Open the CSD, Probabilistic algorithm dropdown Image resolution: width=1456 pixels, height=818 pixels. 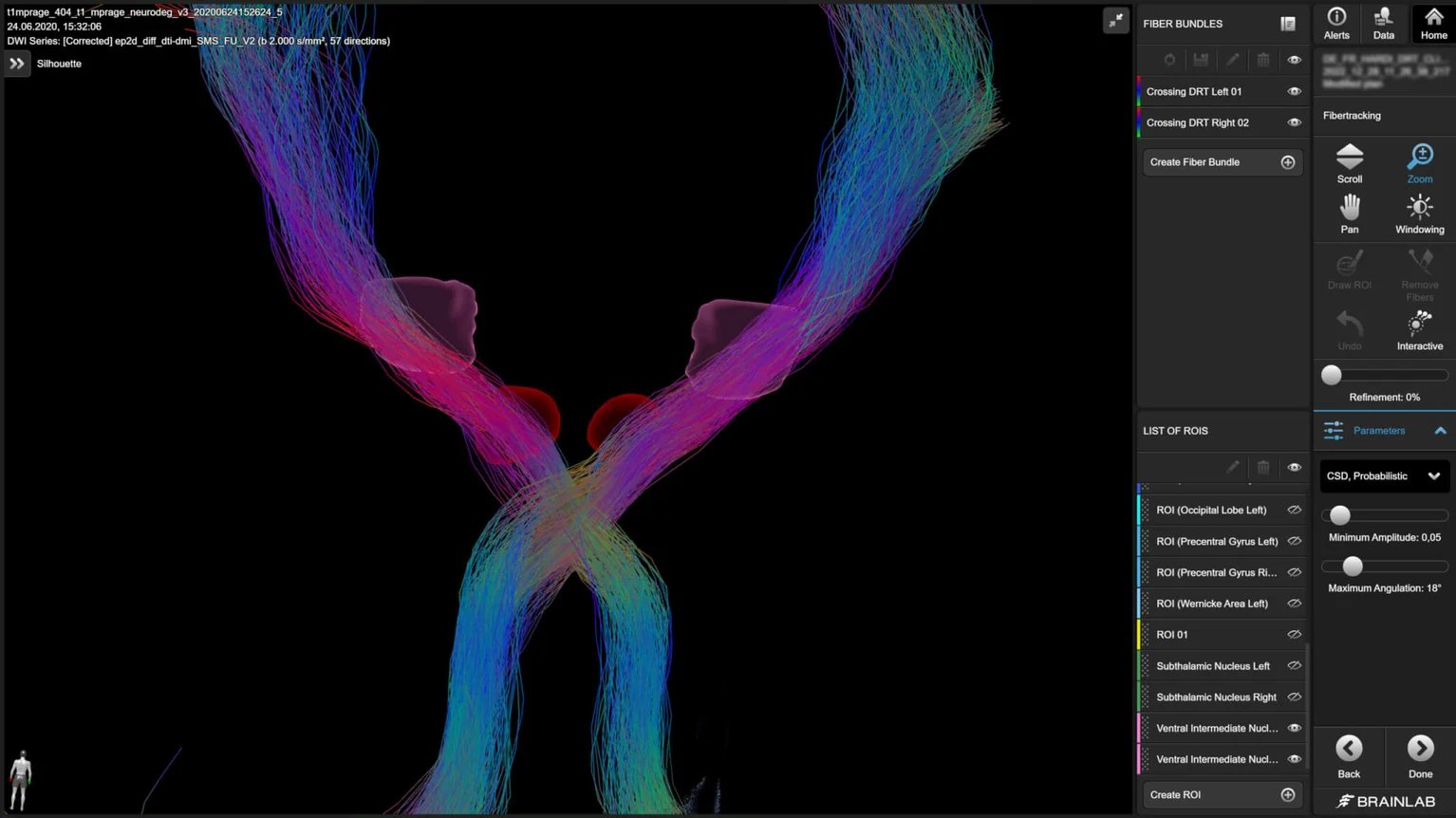tap(1384, 476)
